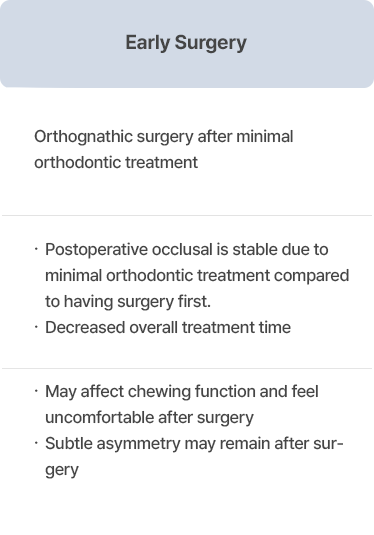The height and width of the screenshot is (535, 374).
Task: Click the 'orthodontic treatment' description line
Action: pyautogui.click(x=116, y=162)
